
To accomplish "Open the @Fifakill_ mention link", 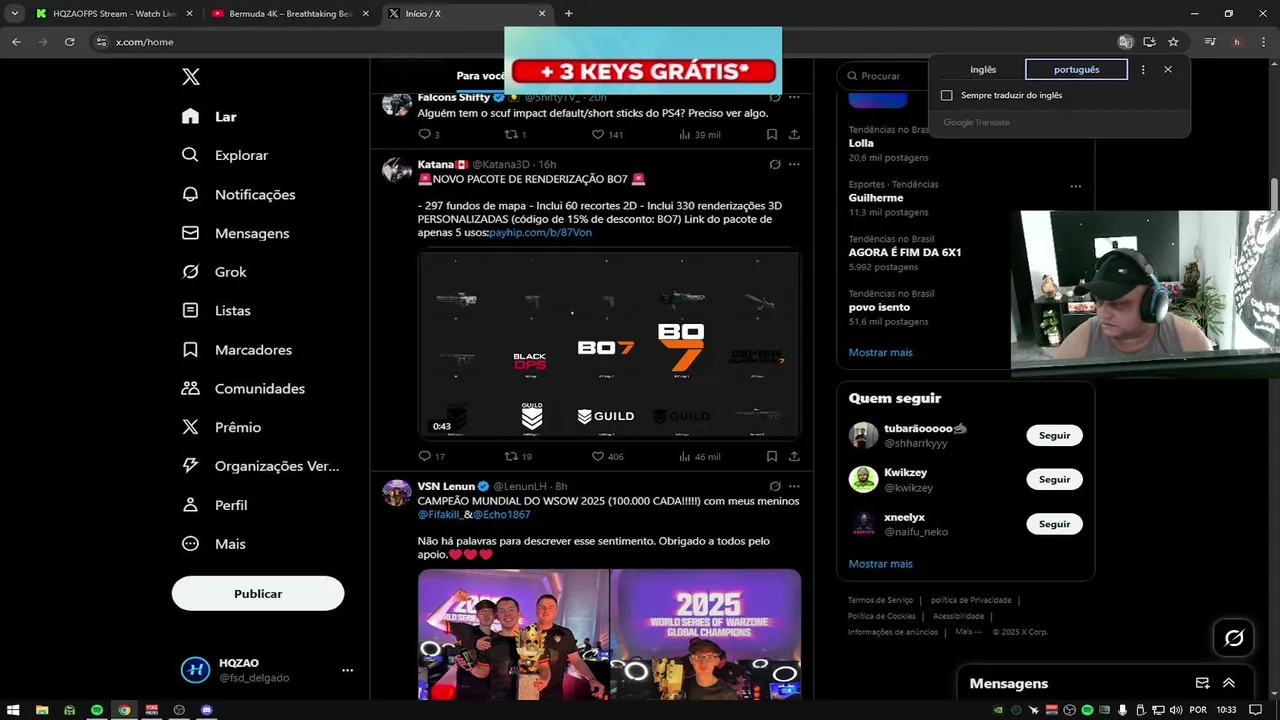I will click(439, 514).
